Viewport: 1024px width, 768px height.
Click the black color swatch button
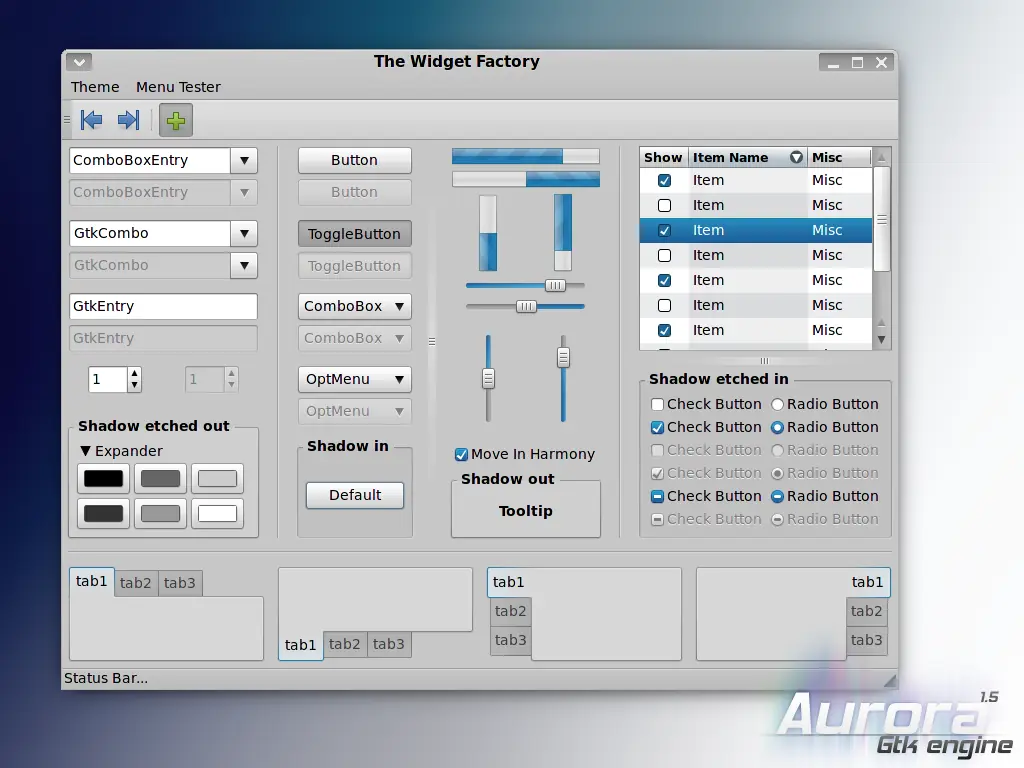103,479
